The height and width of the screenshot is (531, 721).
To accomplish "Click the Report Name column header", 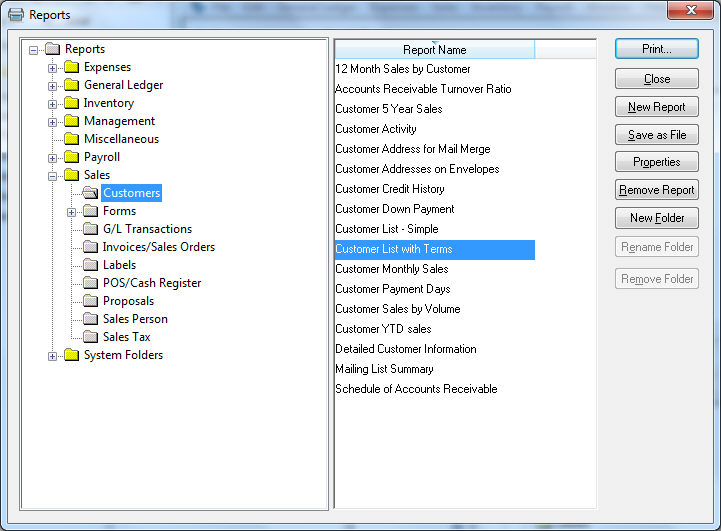I will [434, 49].
